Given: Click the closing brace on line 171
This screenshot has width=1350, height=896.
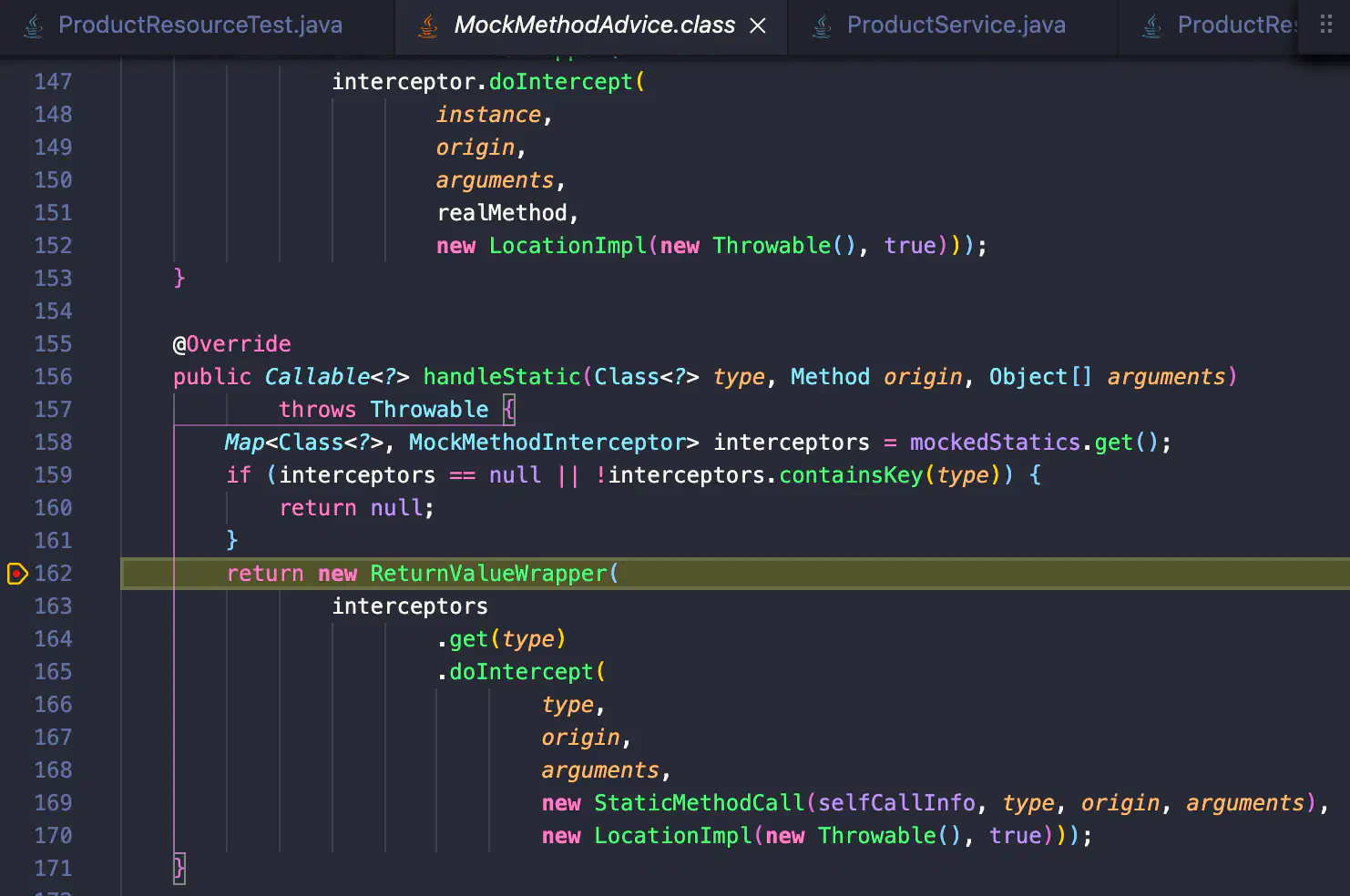Looking at the screenshot, I should click(179, 869).
